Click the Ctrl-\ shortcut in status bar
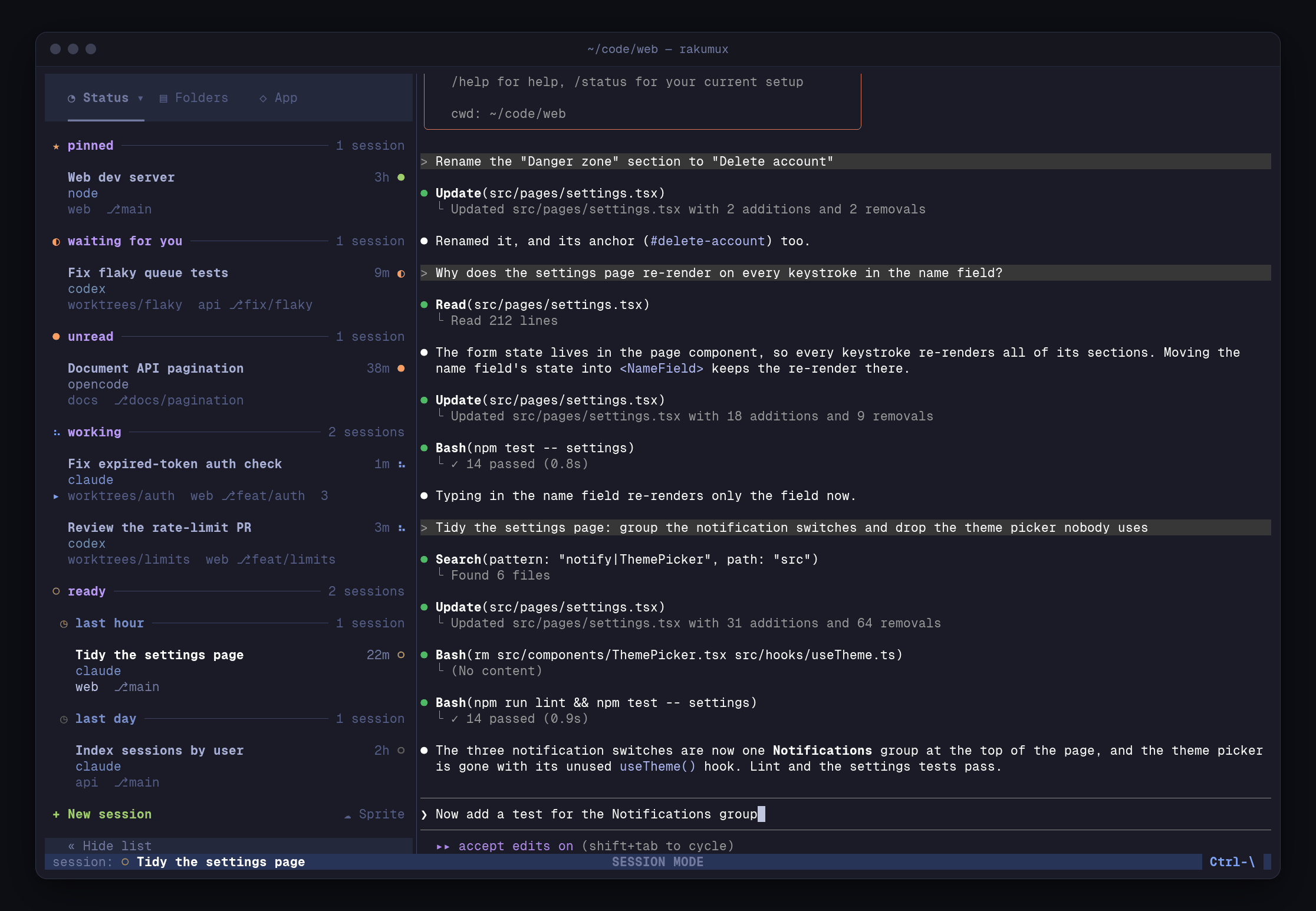The height and width of the screenshot is (911, 1316). (1232, 862)
